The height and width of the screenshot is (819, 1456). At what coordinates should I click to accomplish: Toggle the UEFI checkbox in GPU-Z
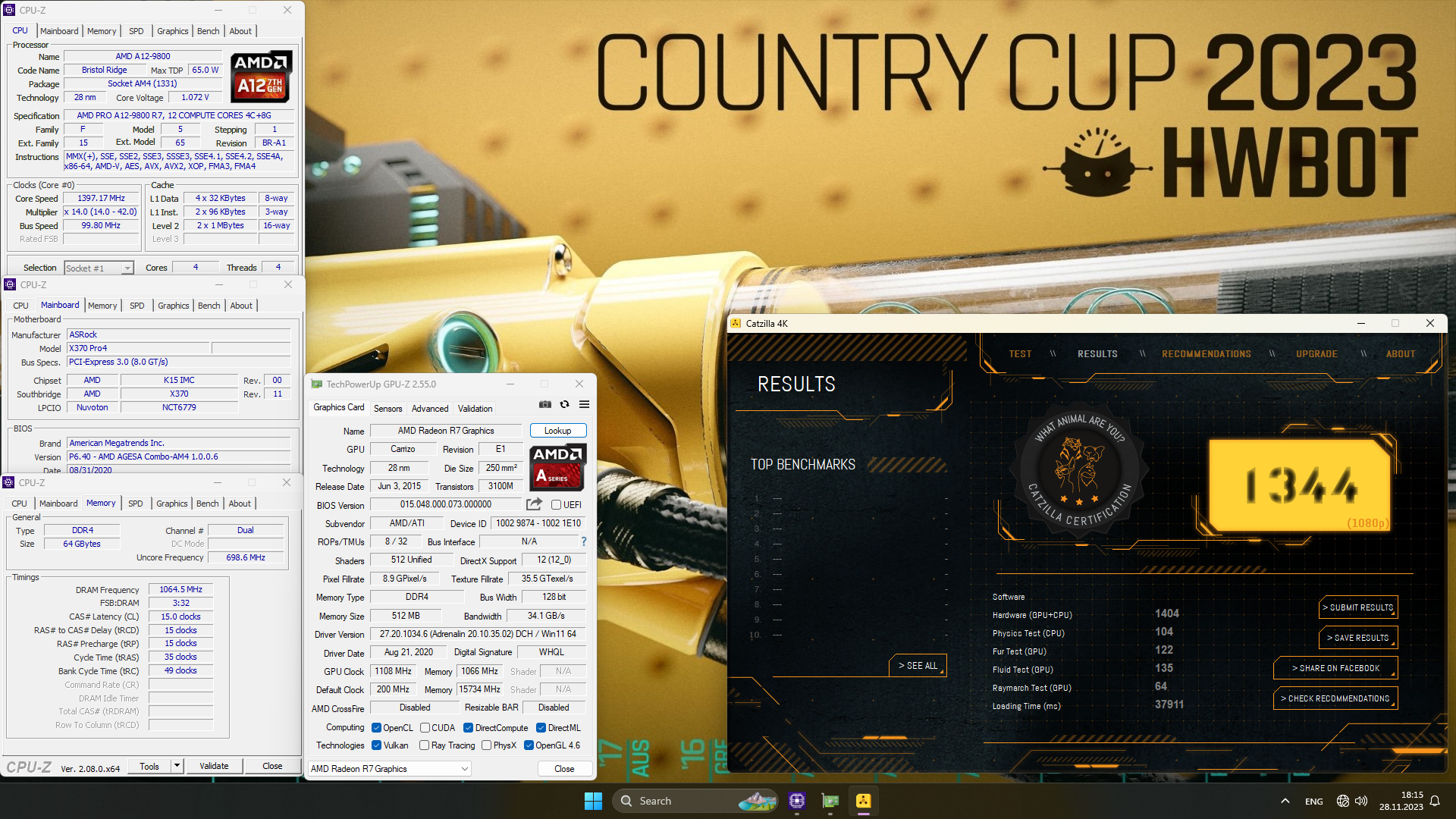tap(556, 504)
